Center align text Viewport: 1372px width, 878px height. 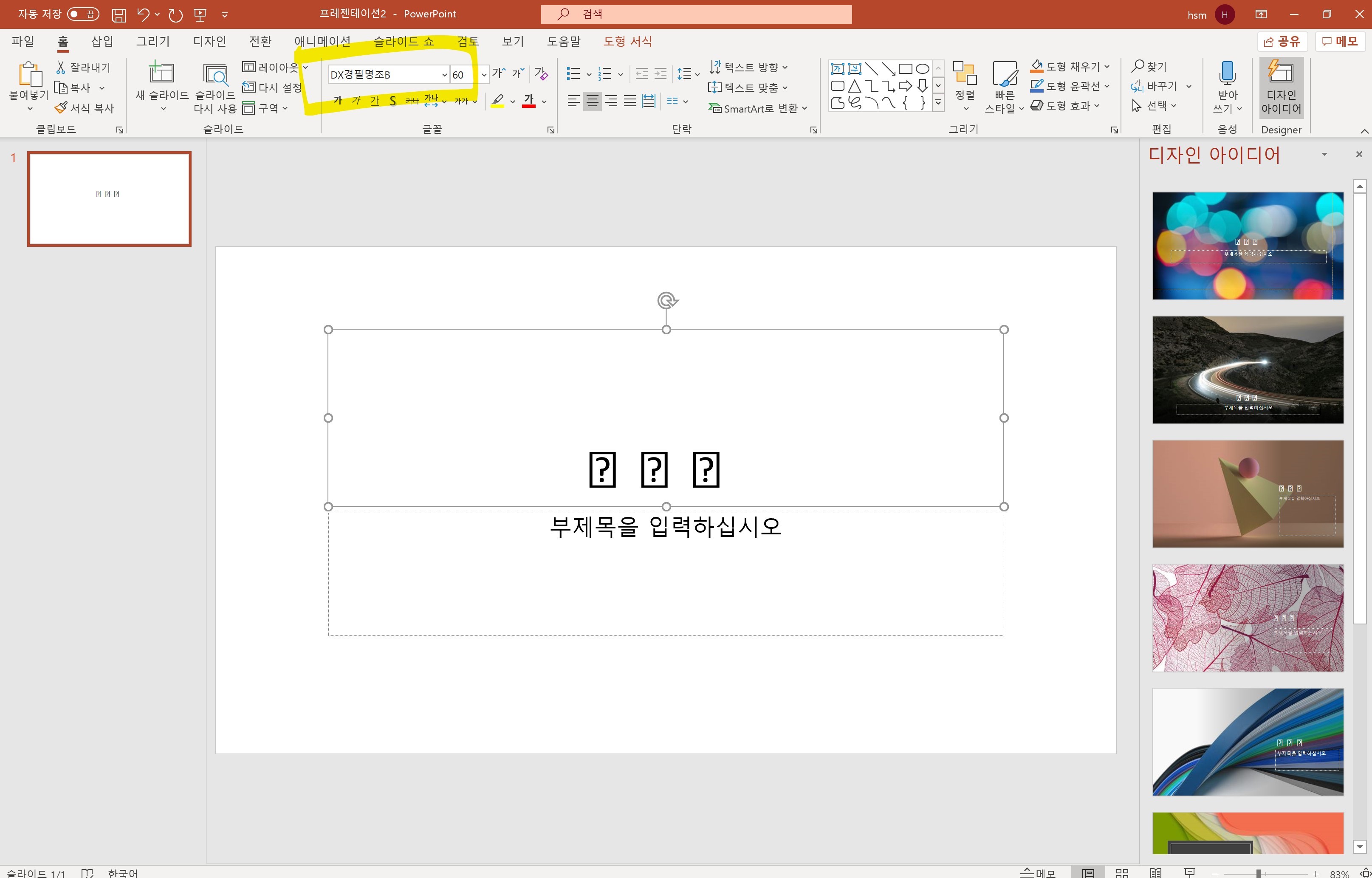click(x=592, y=101)
